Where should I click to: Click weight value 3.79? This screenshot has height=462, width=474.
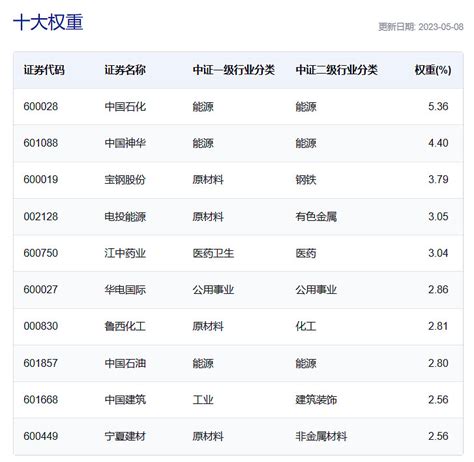[438, 180]
